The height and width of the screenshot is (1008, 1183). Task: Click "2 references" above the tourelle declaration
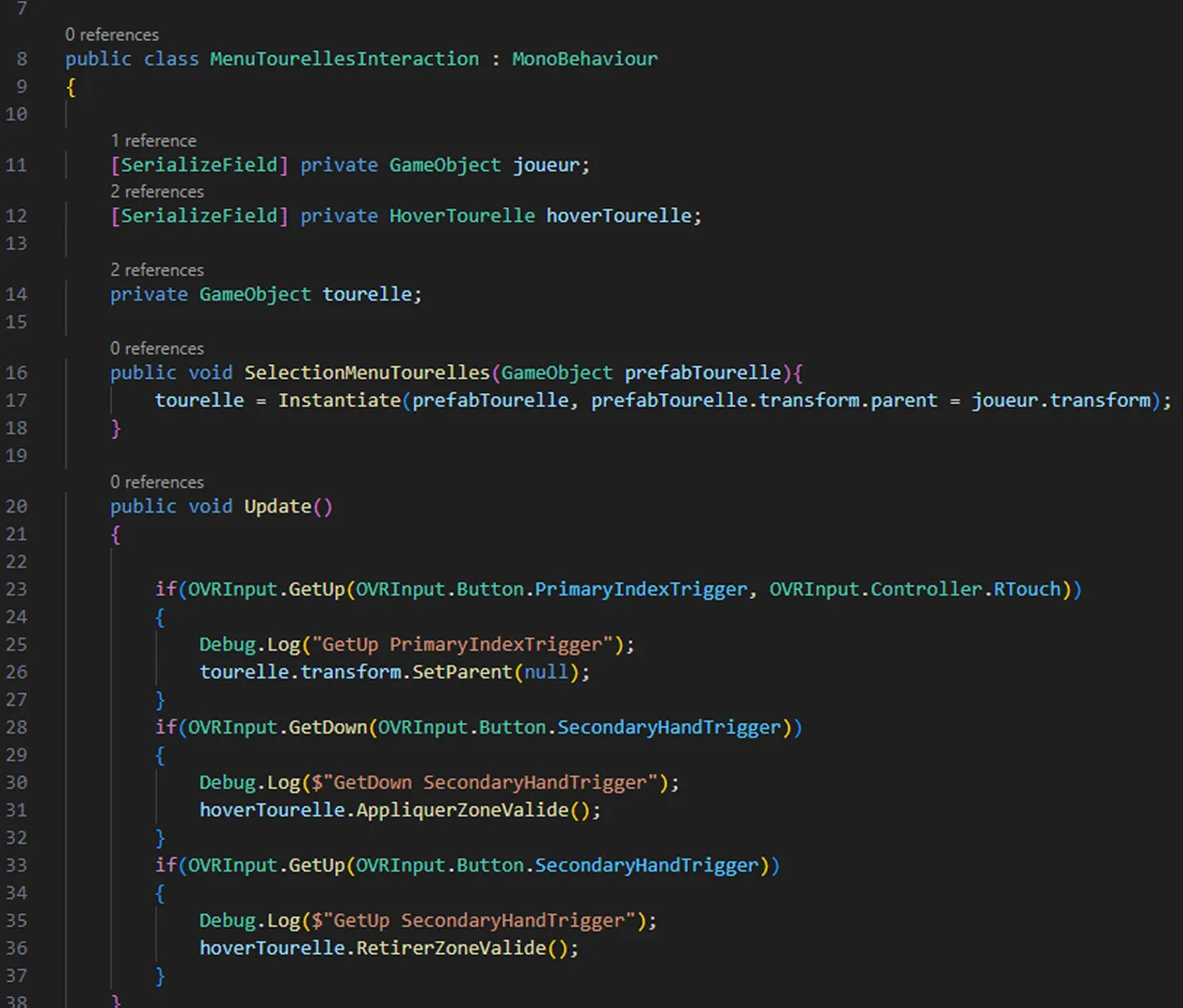click(157, 270)
